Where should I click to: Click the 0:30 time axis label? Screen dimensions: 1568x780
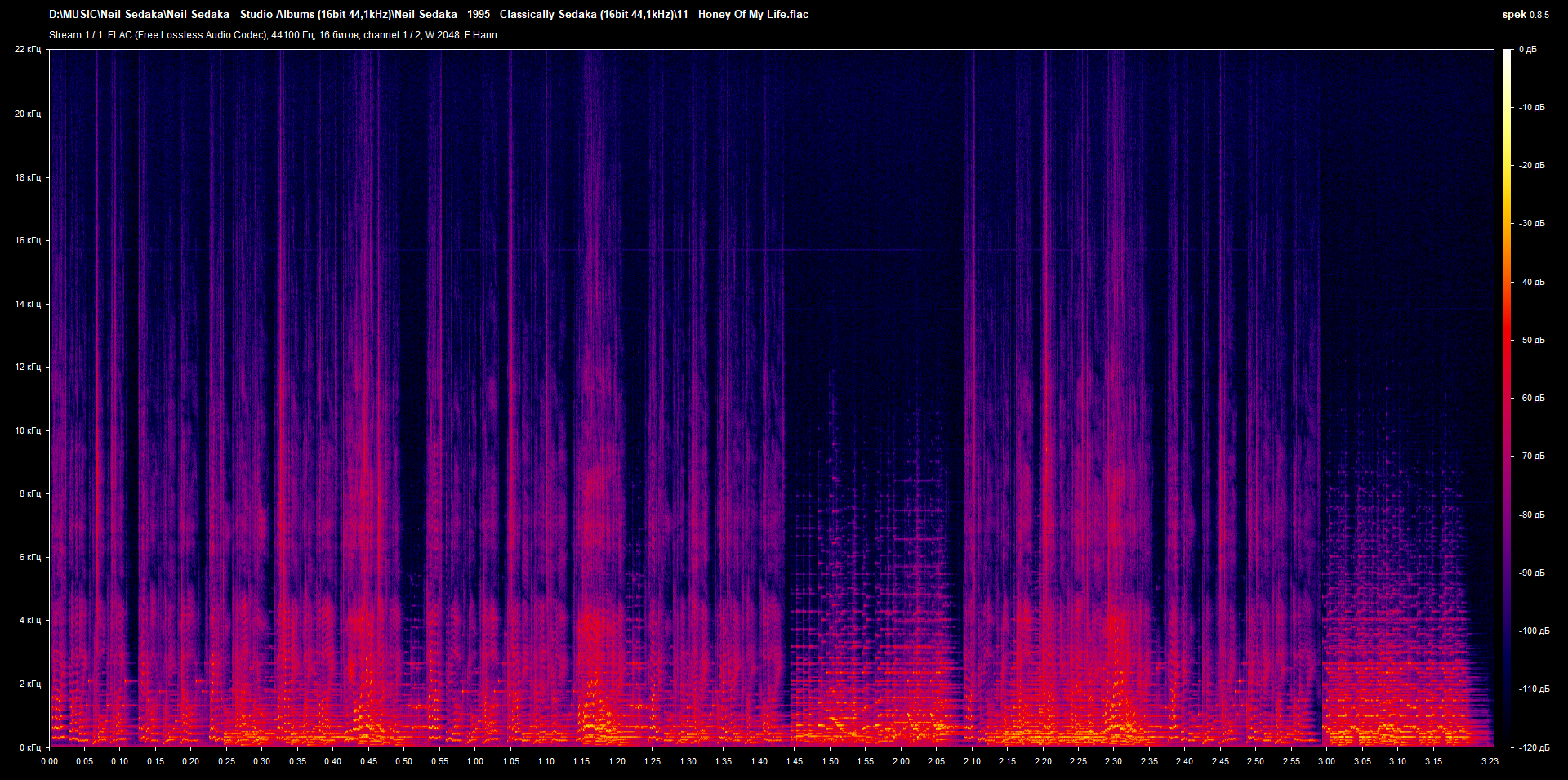(262, 761)
